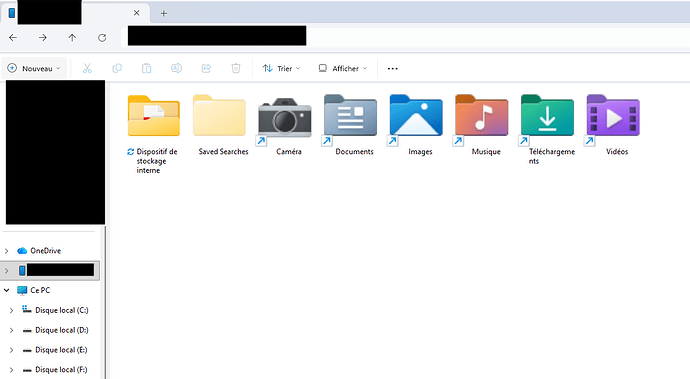Open a new tab with plus button
Image resolution: width=690 pixels, height=379 pixels.
pos(164,13)
